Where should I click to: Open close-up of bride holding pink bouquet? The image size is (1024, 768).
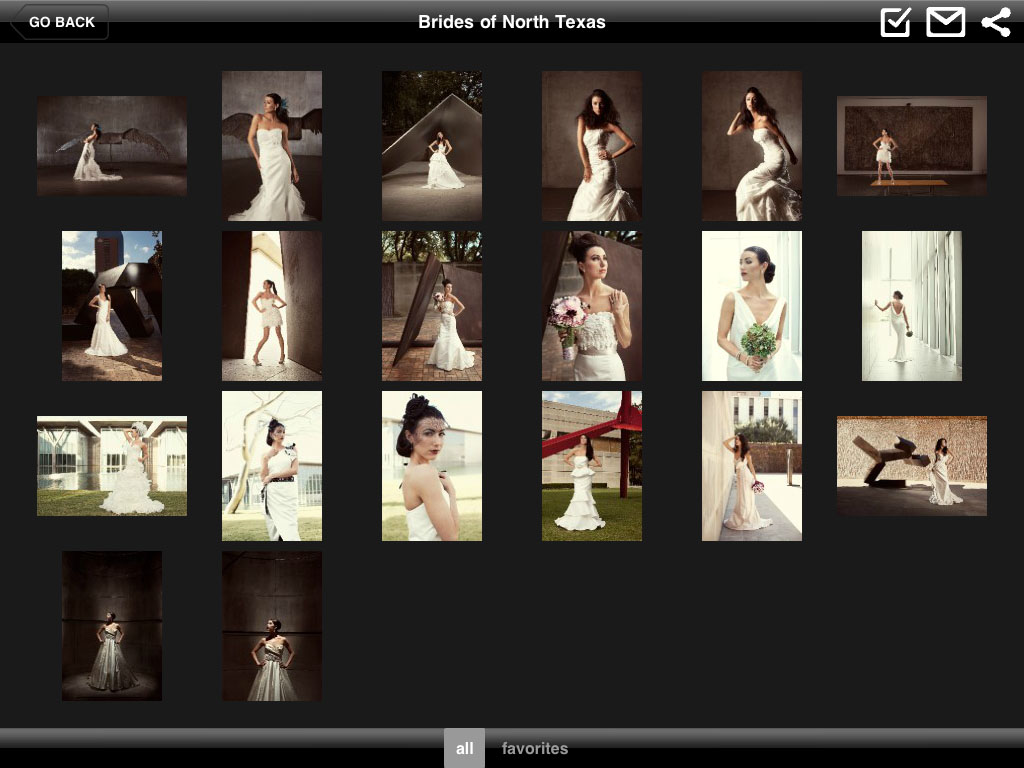(x=592, y=306)
